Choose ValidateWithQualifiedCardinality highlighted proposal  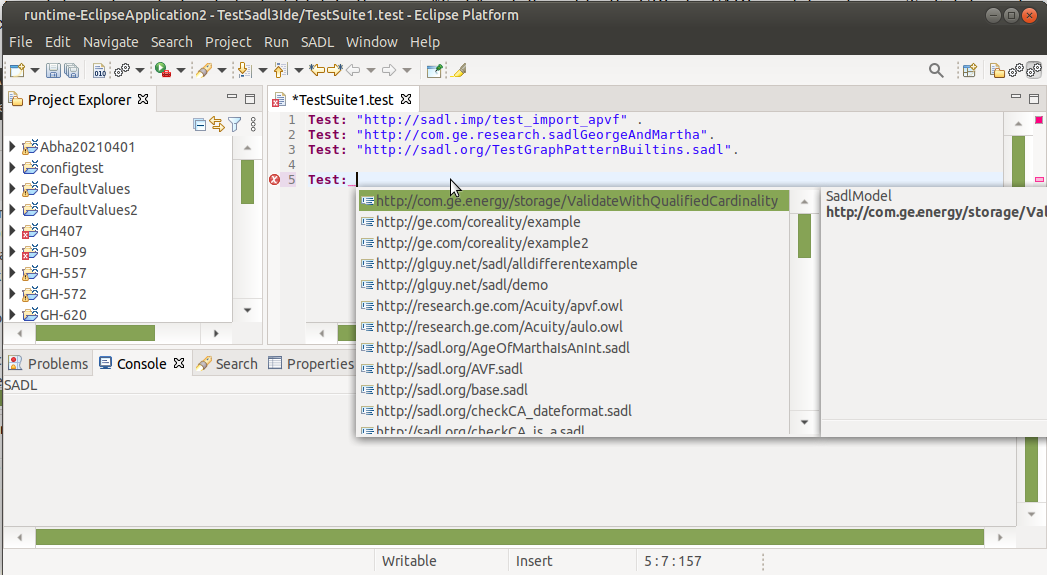pos(574,201)
